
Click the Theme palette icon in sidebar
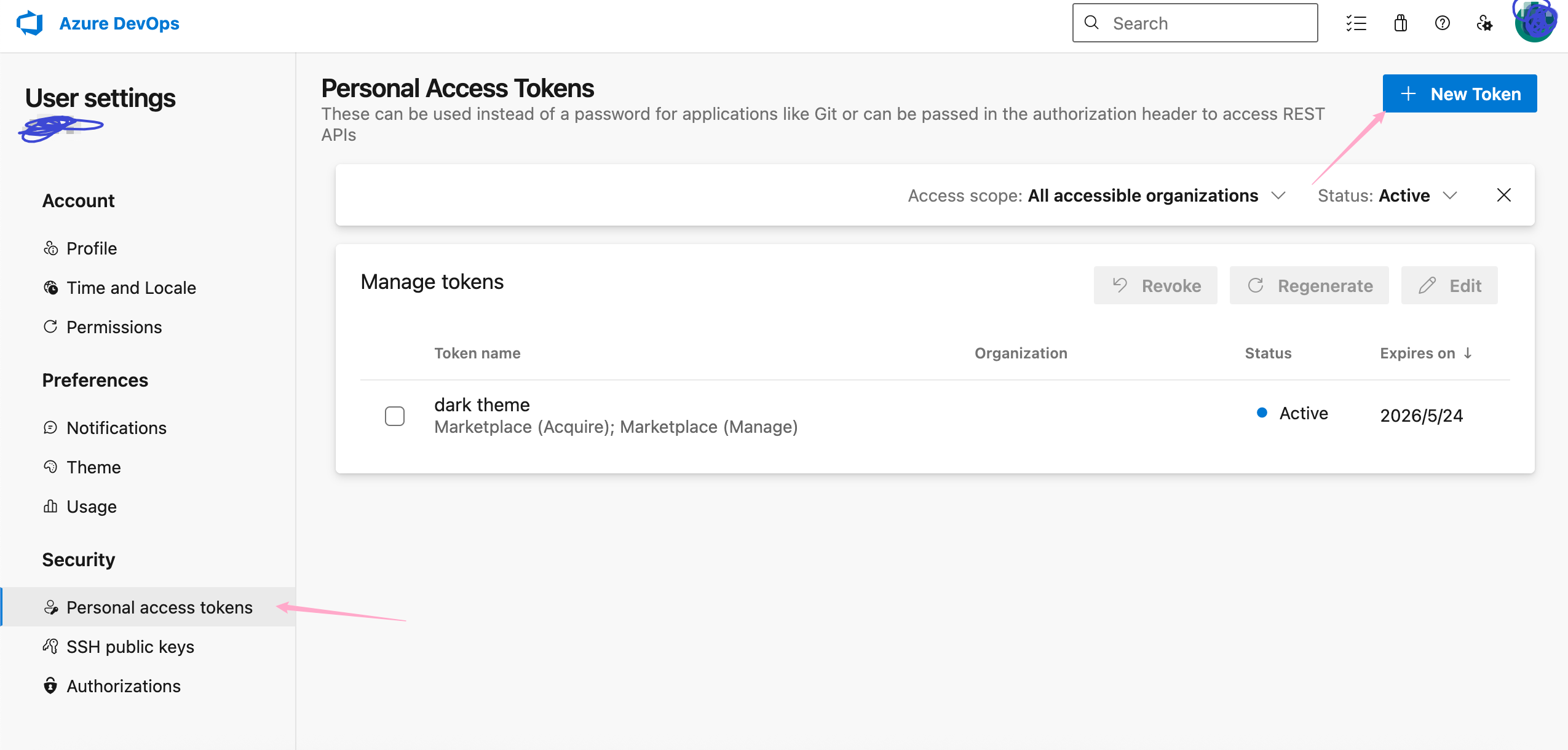pyautogui.click(x=50, y=467)
